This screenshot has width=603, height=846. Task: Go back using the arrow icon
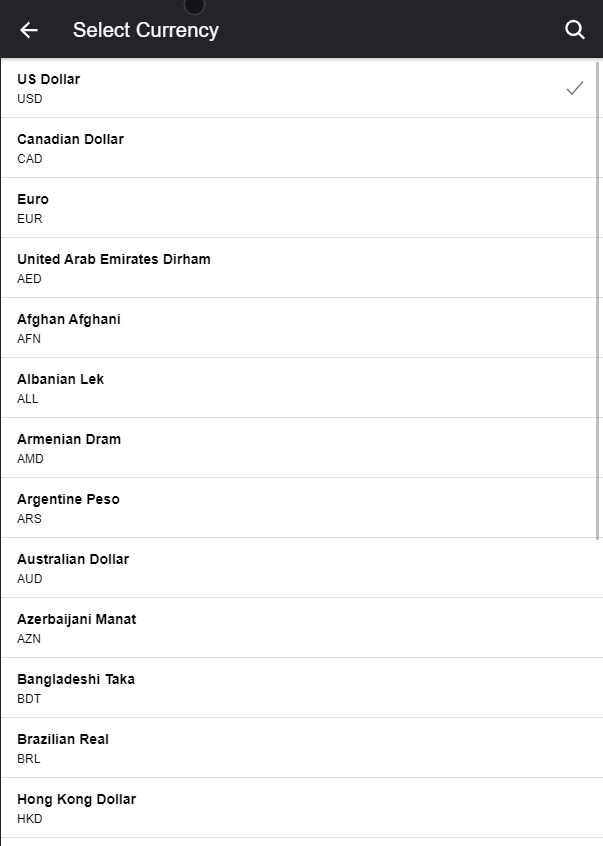(x=29, y=30)
